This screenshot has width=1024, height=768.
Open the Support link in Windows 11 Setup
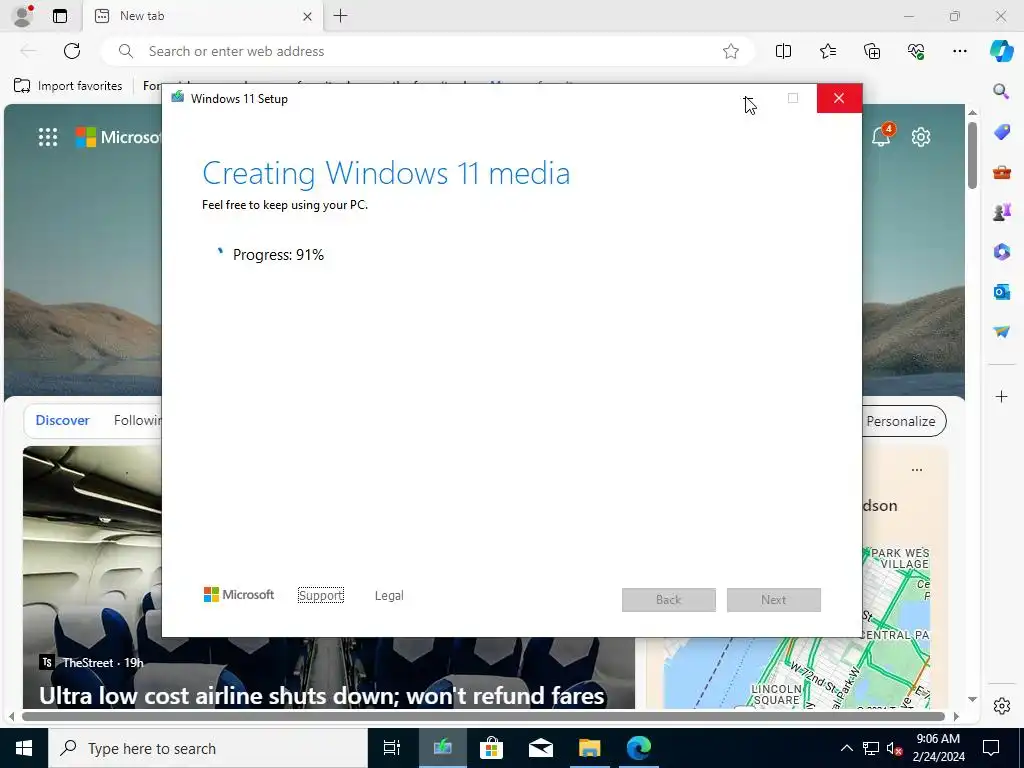pos(321,596)
